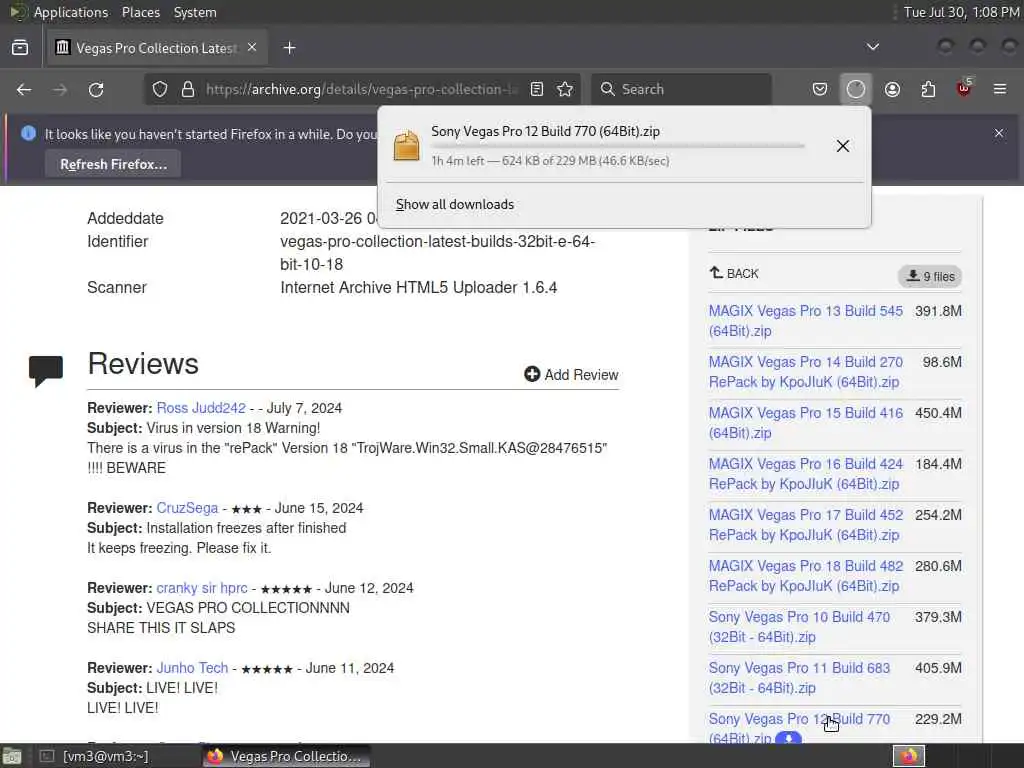Open the System menu

coord(195,12)
